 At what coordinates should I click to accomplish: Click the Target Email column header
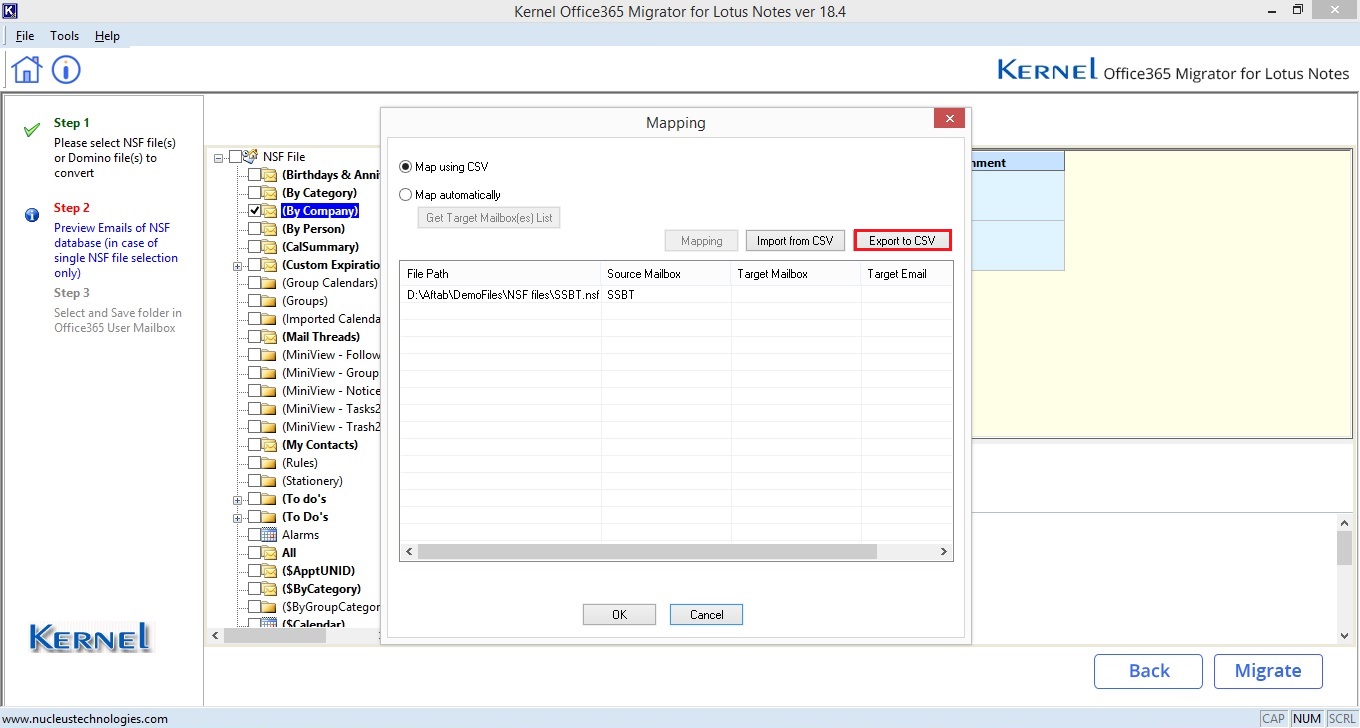point(906,274)
